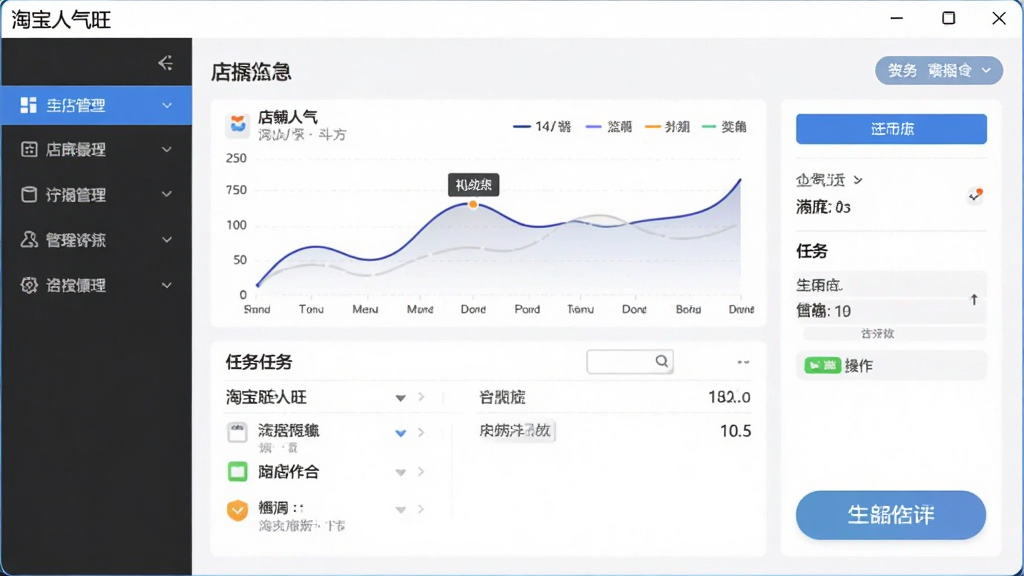
Task: Expand the chevron of database-icon sidebar item
Action: point(167,195)
